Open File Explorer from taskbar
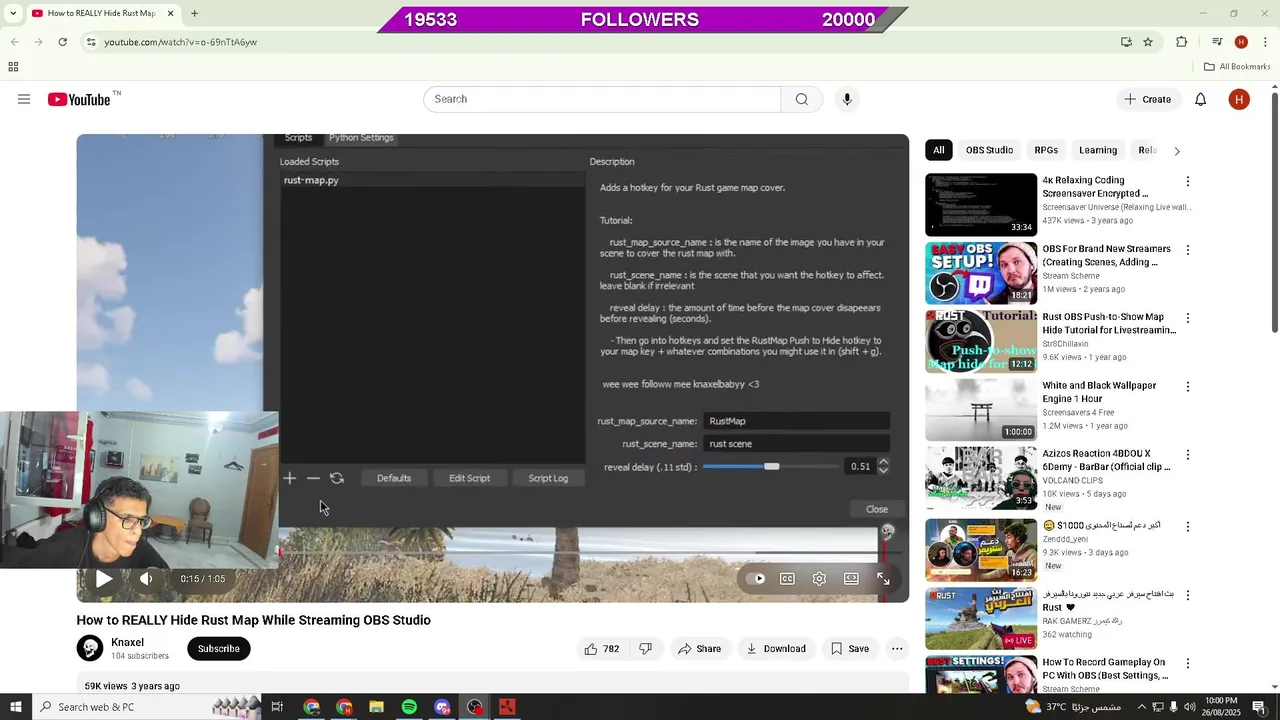The image size is (1280, 720). point(376,707)
